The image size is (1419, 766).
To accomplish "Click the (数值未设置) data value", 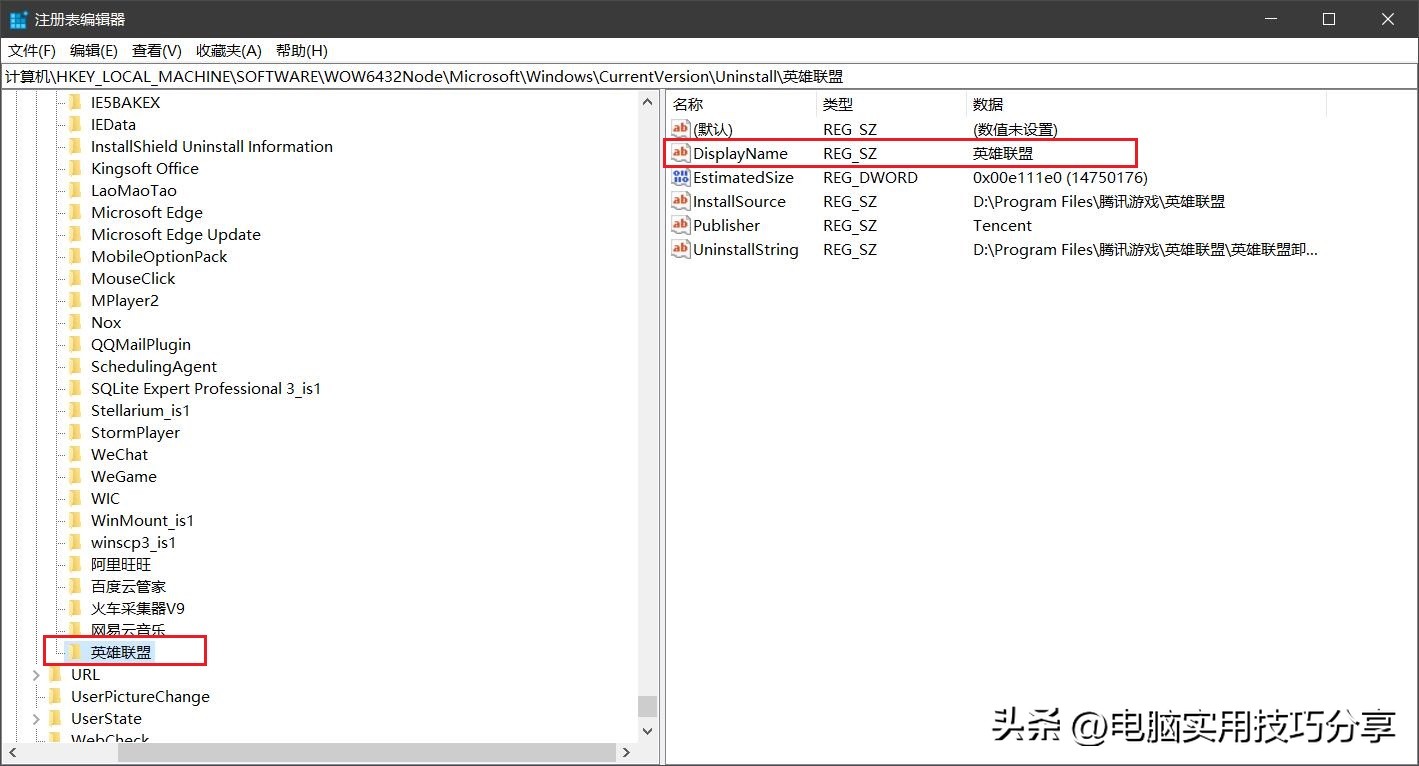I will coord(1015,129).
